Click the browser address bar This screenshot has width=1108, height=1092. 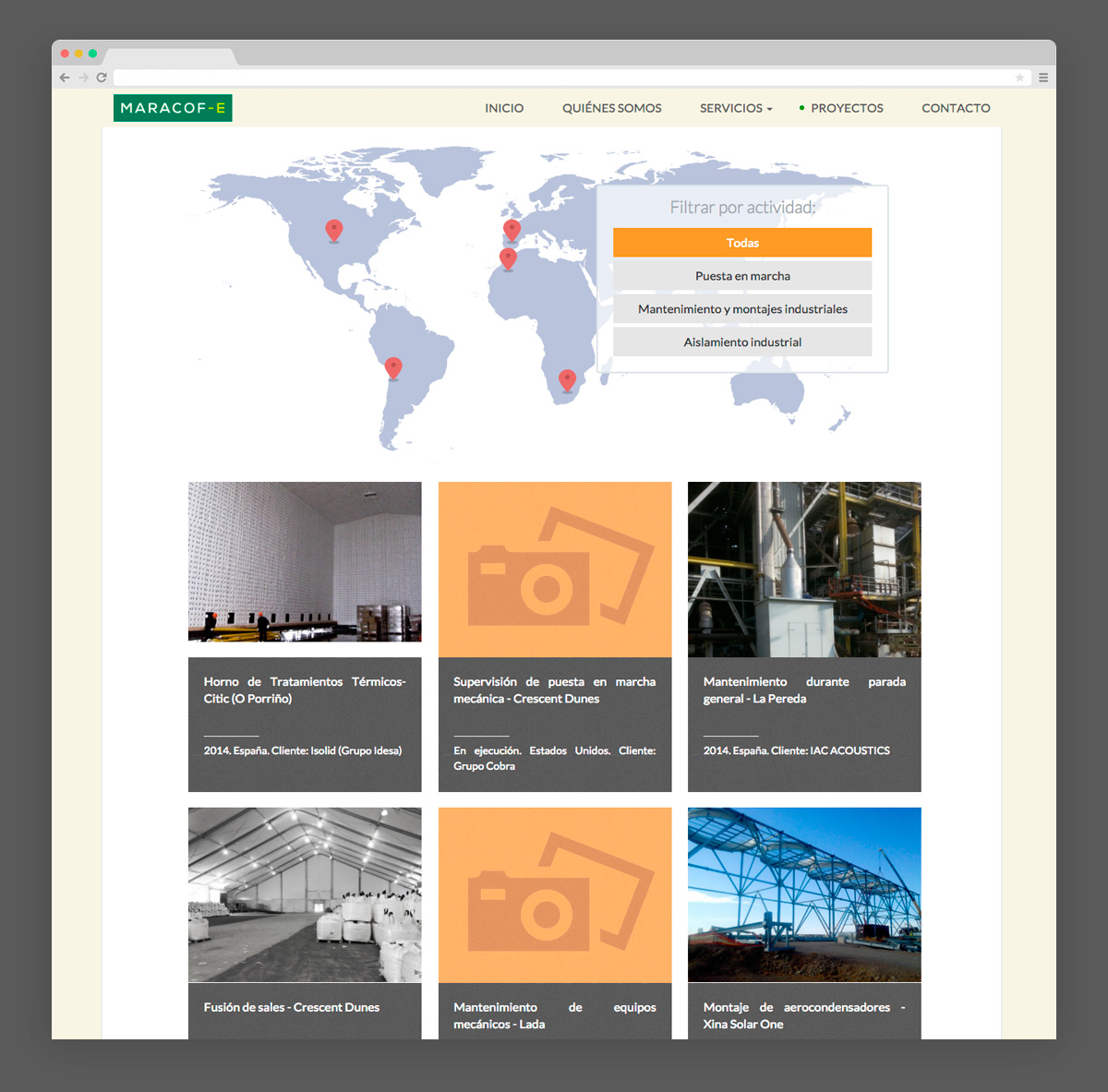(554, 78)
